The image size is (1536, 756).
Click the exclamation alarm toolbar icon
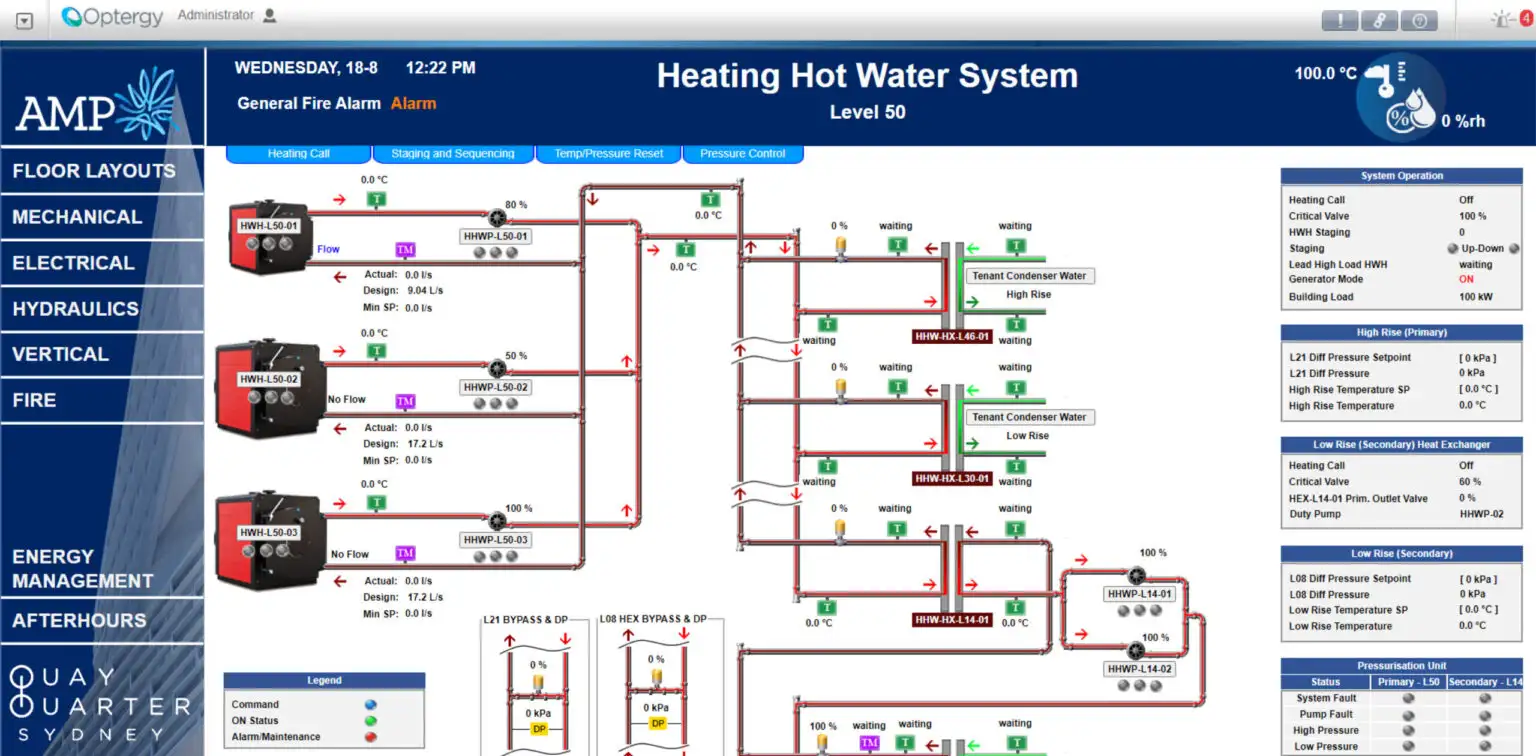pyautogui.click(x=1340, y=20)
